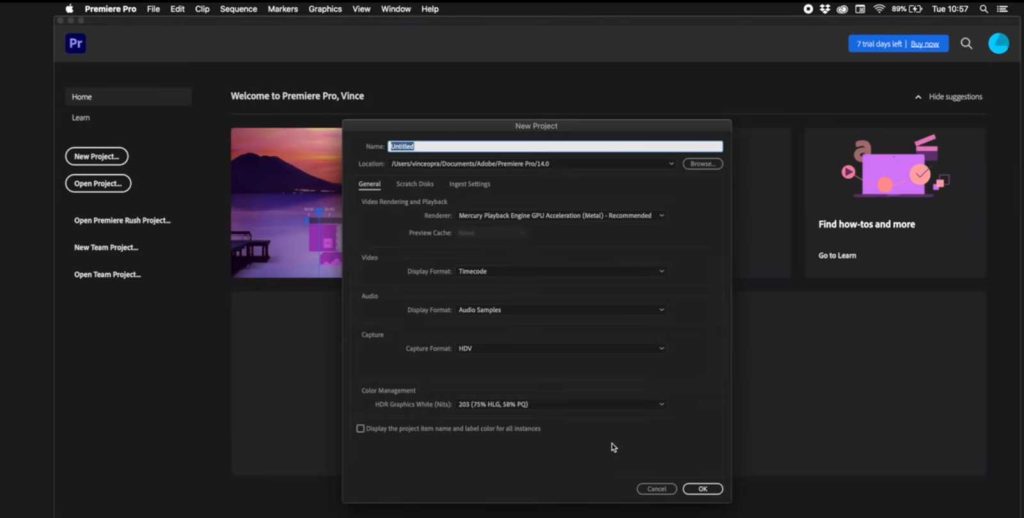This screenshot has height=518, width=1024.
Task: Click the Premiere Pro Pr logo icon
Action: tap(76, 44)
